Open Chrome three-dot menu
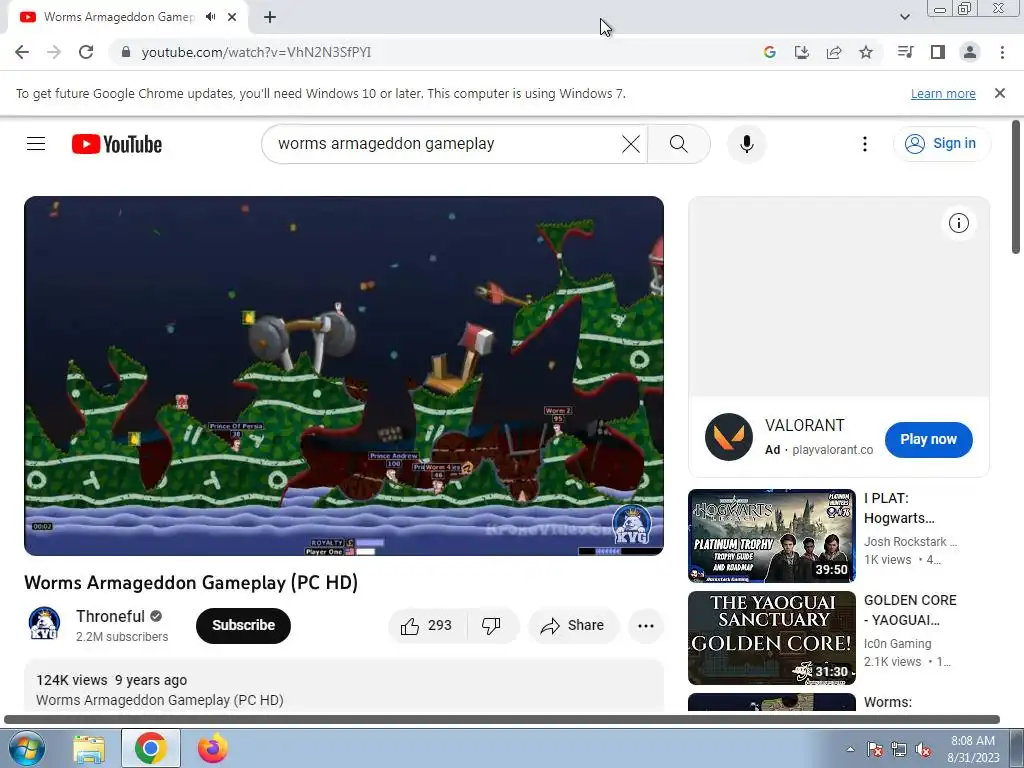 coord(1002,52)
